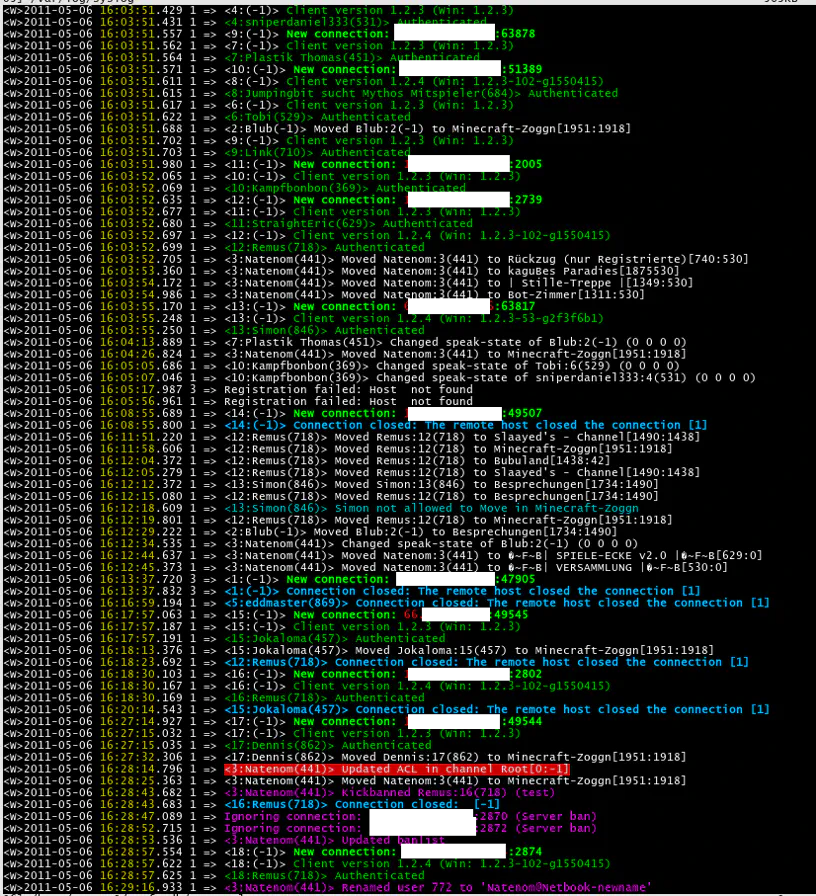
Task: Select the '<6:Tobi(529)> Authenticated' log line
Action: click(317, 117)
